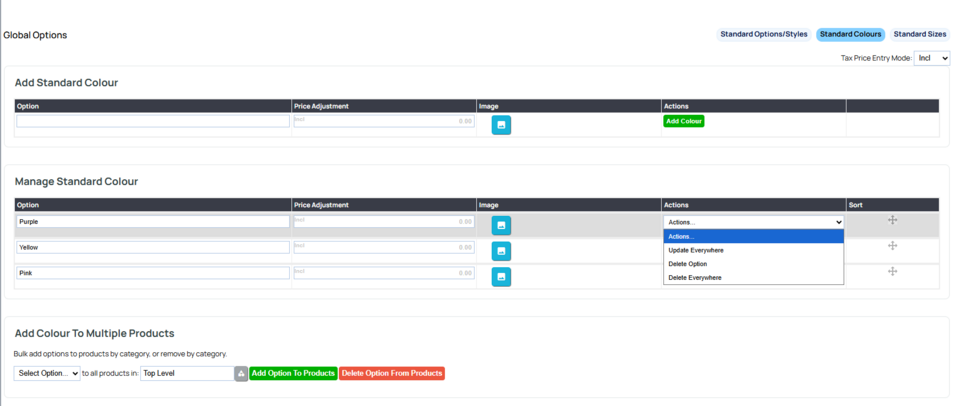Click sort handle for Purple row
The image size is (960, 406).
pos(892,220)
